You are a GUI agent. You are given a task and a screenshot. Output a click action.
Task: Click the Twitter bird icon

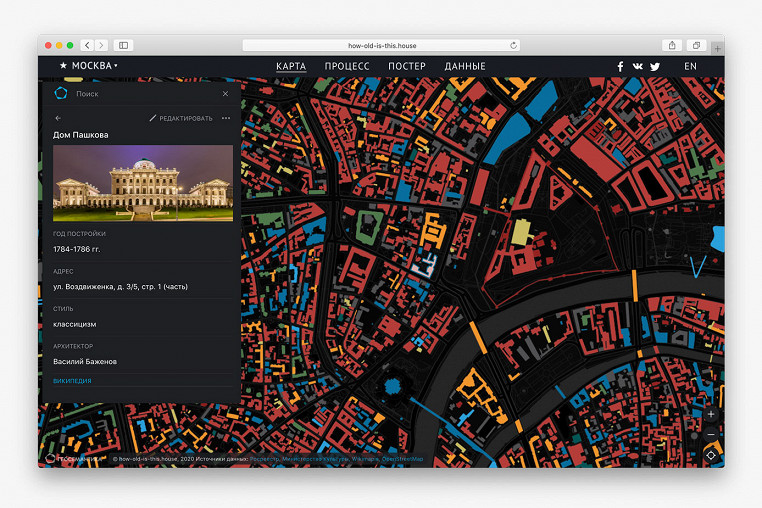pyautogui.click(x=655, y=66)
